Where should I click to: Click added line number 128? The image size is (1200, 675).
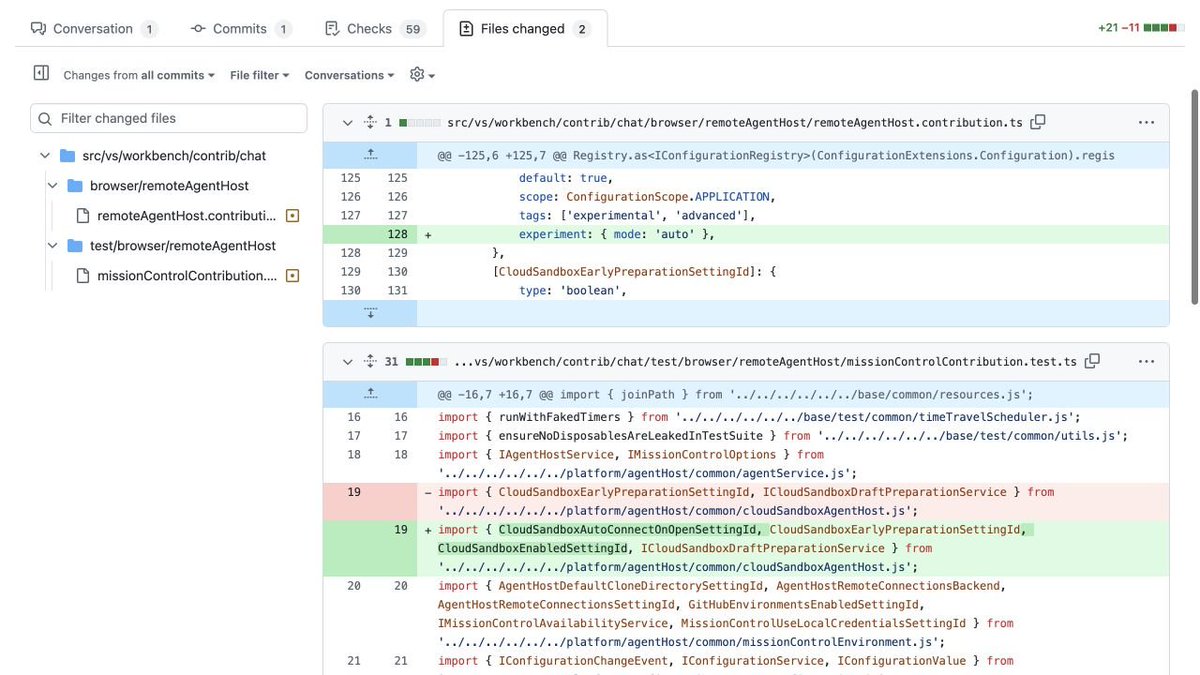pos(398,234)
